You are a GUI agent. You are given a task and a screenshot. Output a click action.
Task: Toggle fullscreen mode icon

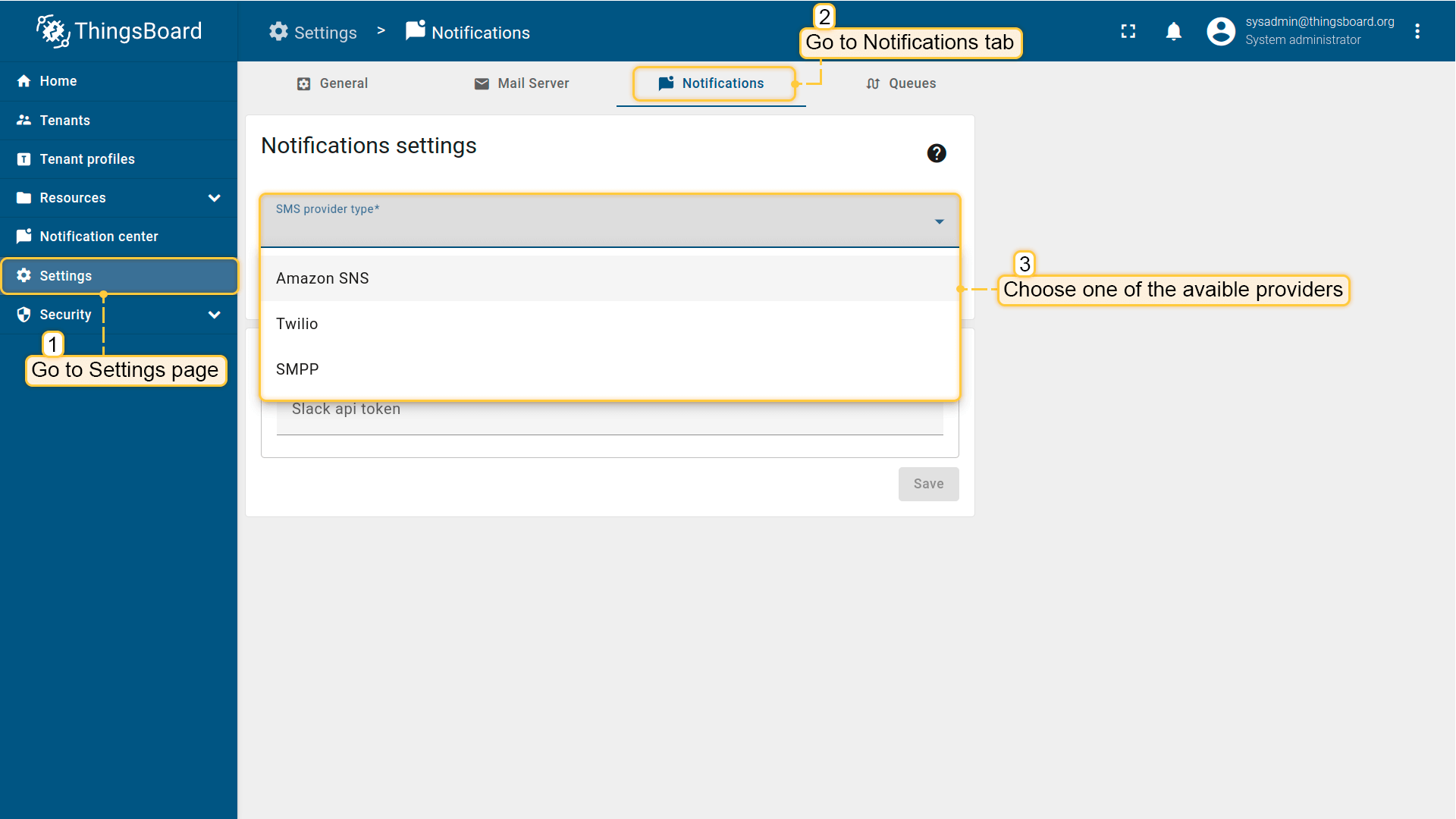click(1128, 31)
